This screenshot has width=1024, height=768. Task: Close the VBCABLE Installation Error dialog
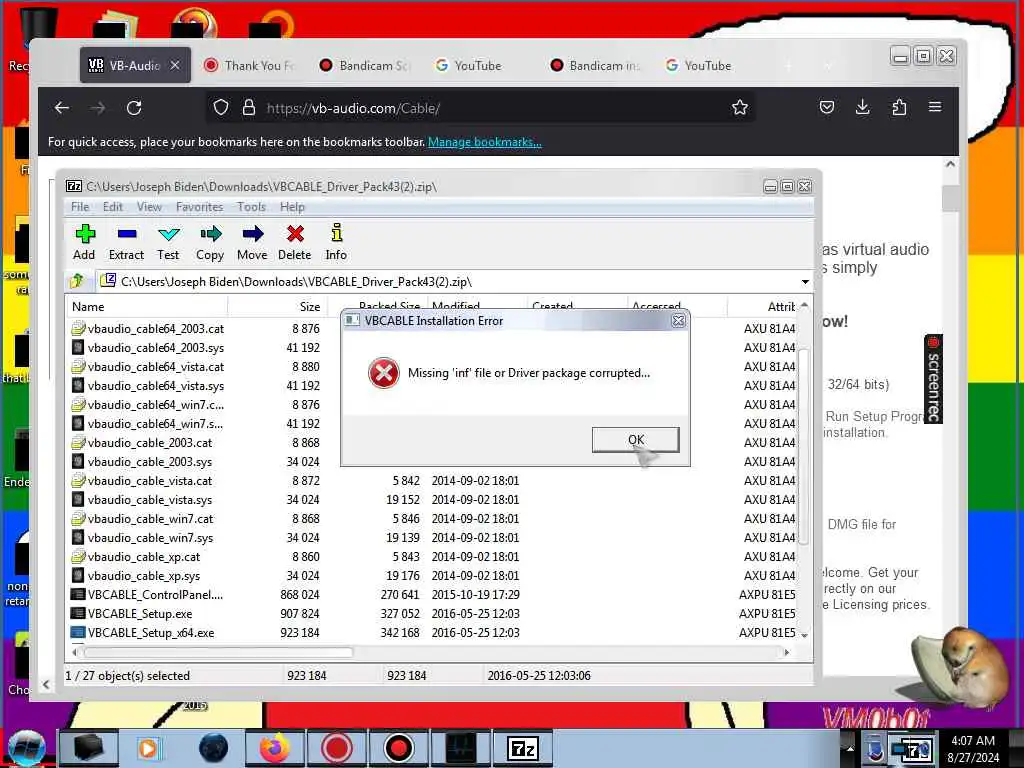679,321
